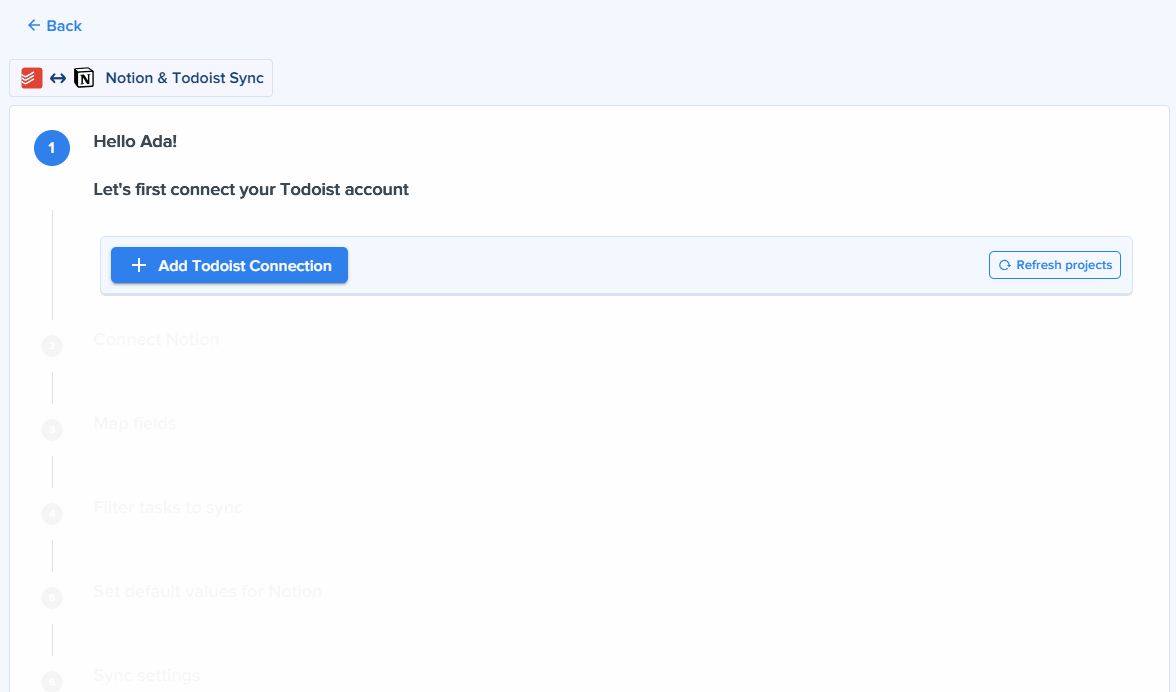Open the Sync settings step

click(147, 676)
